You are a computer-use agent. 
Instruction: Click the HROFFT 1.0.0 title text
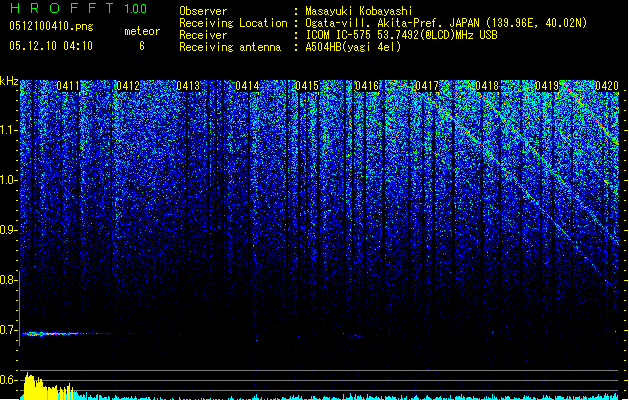pyautogui.click(x=79, y=8)
